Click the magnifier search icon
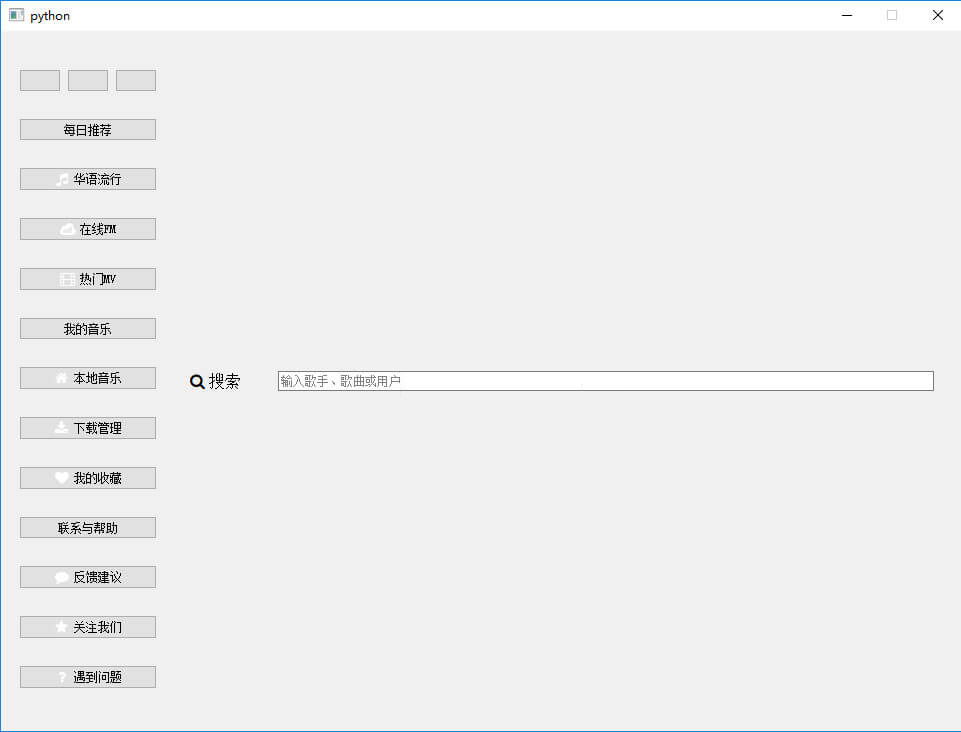Viewport: 961px width, 732px height. pos(197,382)
